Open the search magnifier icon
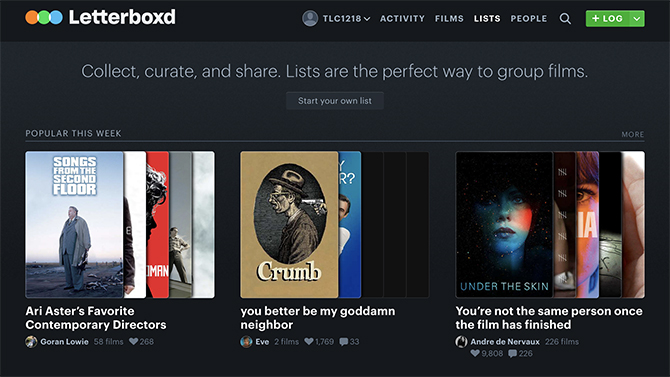Image resolution: width=670 pixels, height=377 pixels. 565,18
